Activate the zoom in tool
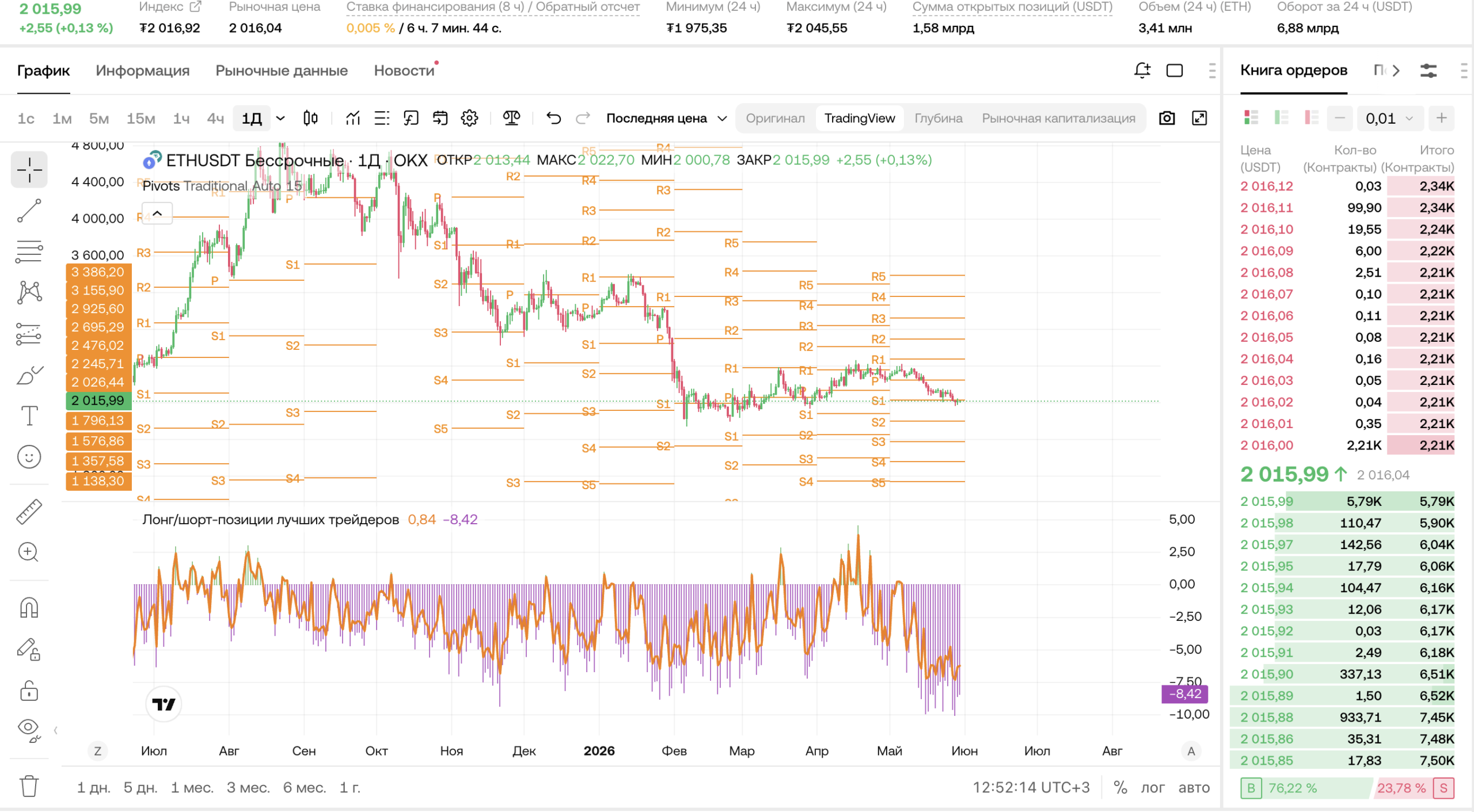Image resolution: width=1474 pixels, height=812 pixels. pyautogui.click(x=29, y=552)
